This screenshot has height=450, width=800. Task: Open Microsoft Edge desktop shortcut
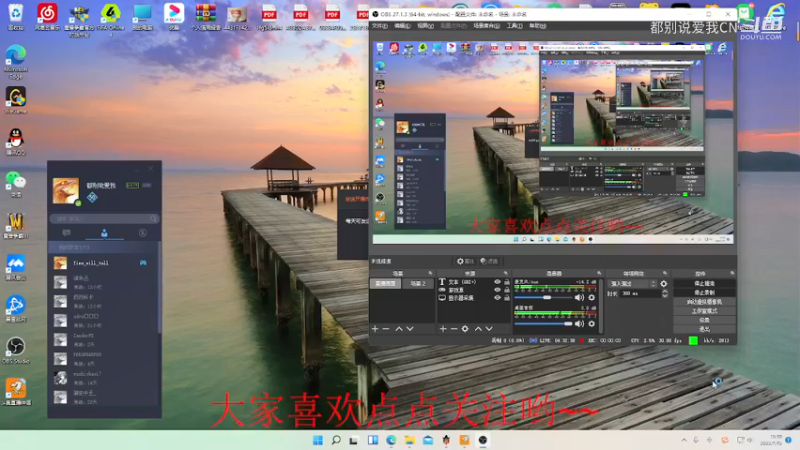(x=16, y=61)
